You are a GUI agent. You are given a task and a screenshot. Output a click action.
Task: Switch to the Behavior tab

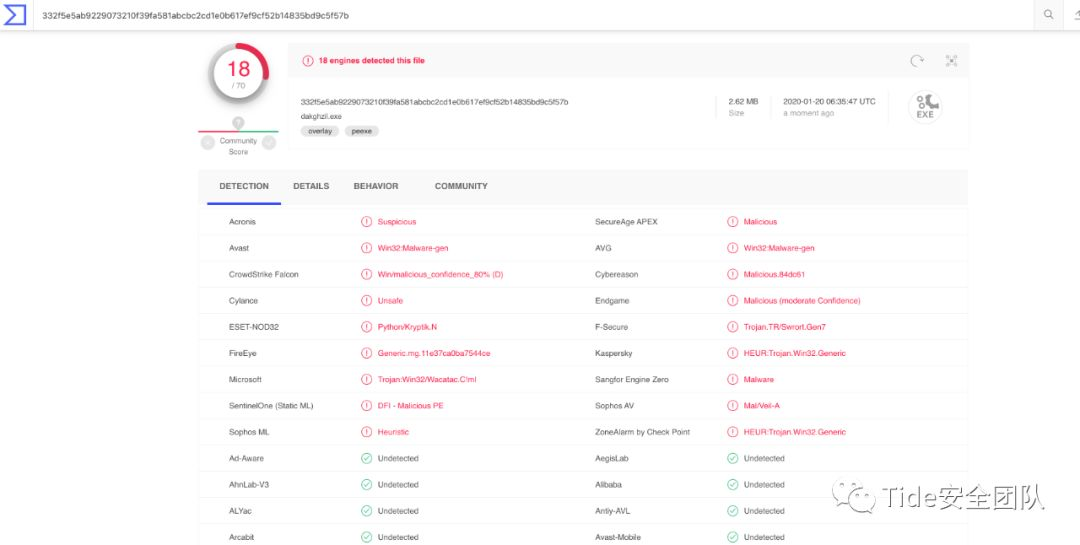click(376, 186)
